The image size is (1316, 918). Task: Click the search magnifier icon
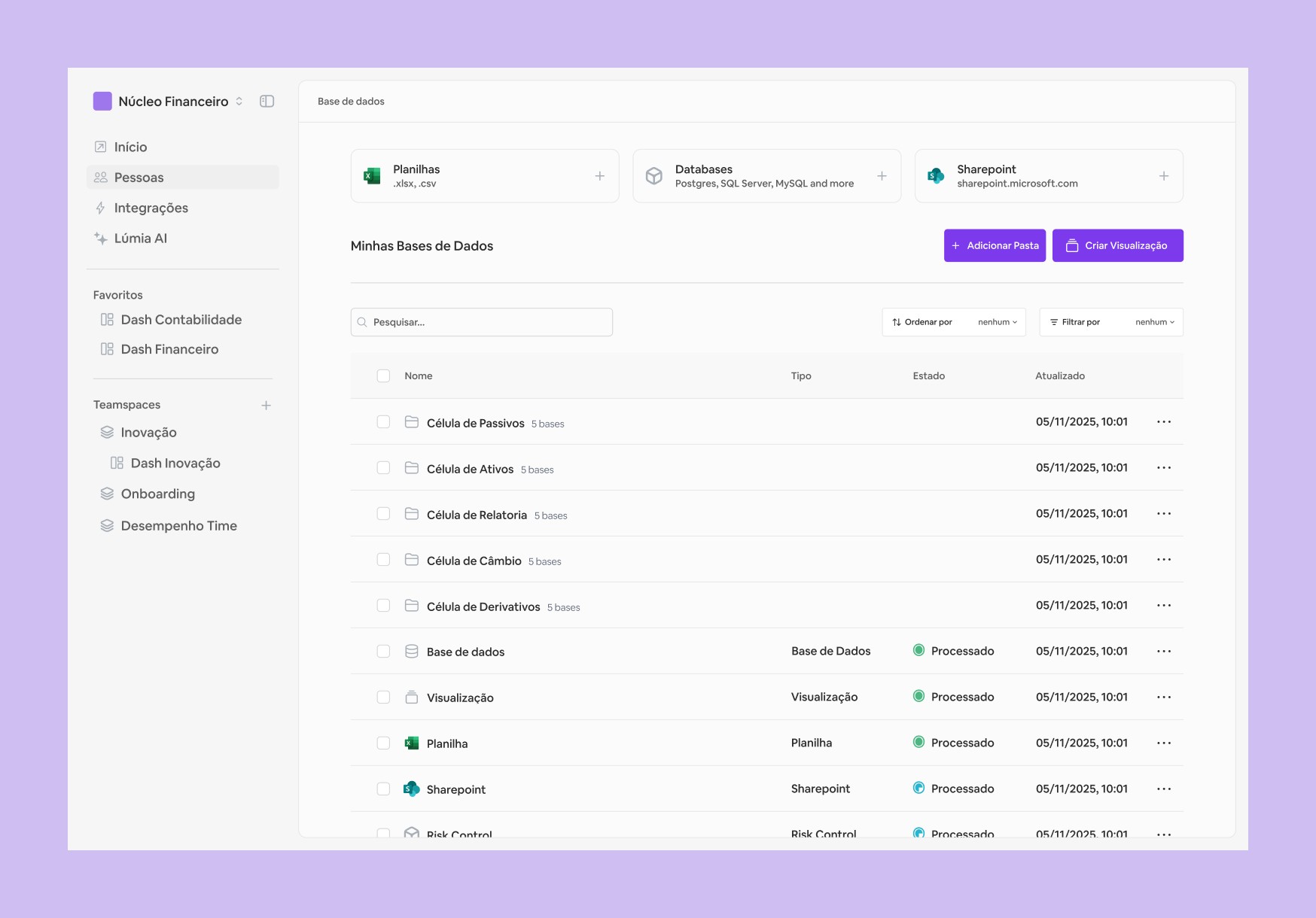pyautogui.click(x=362, y=322)
